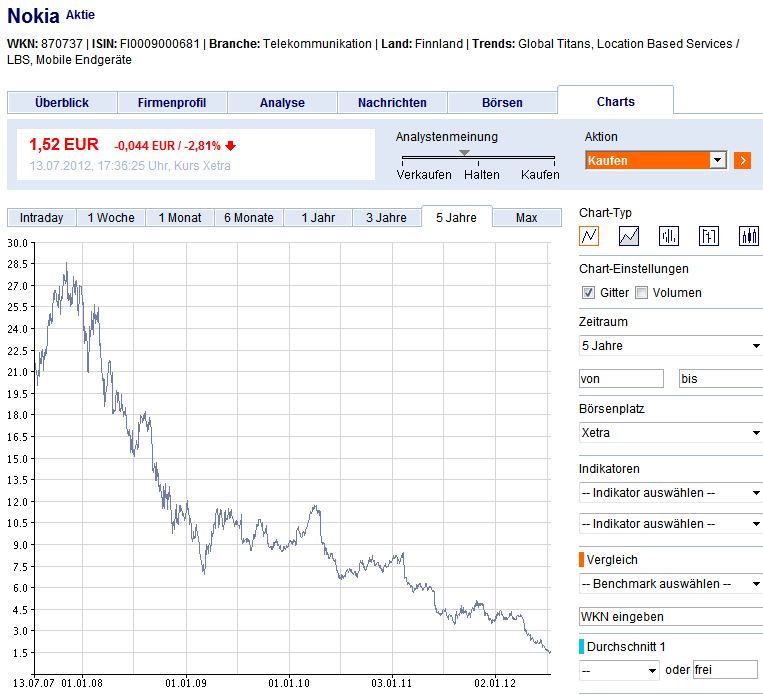Select the Charts tab
The height and width of the screenshot is (697, 763).
(616, 101)
